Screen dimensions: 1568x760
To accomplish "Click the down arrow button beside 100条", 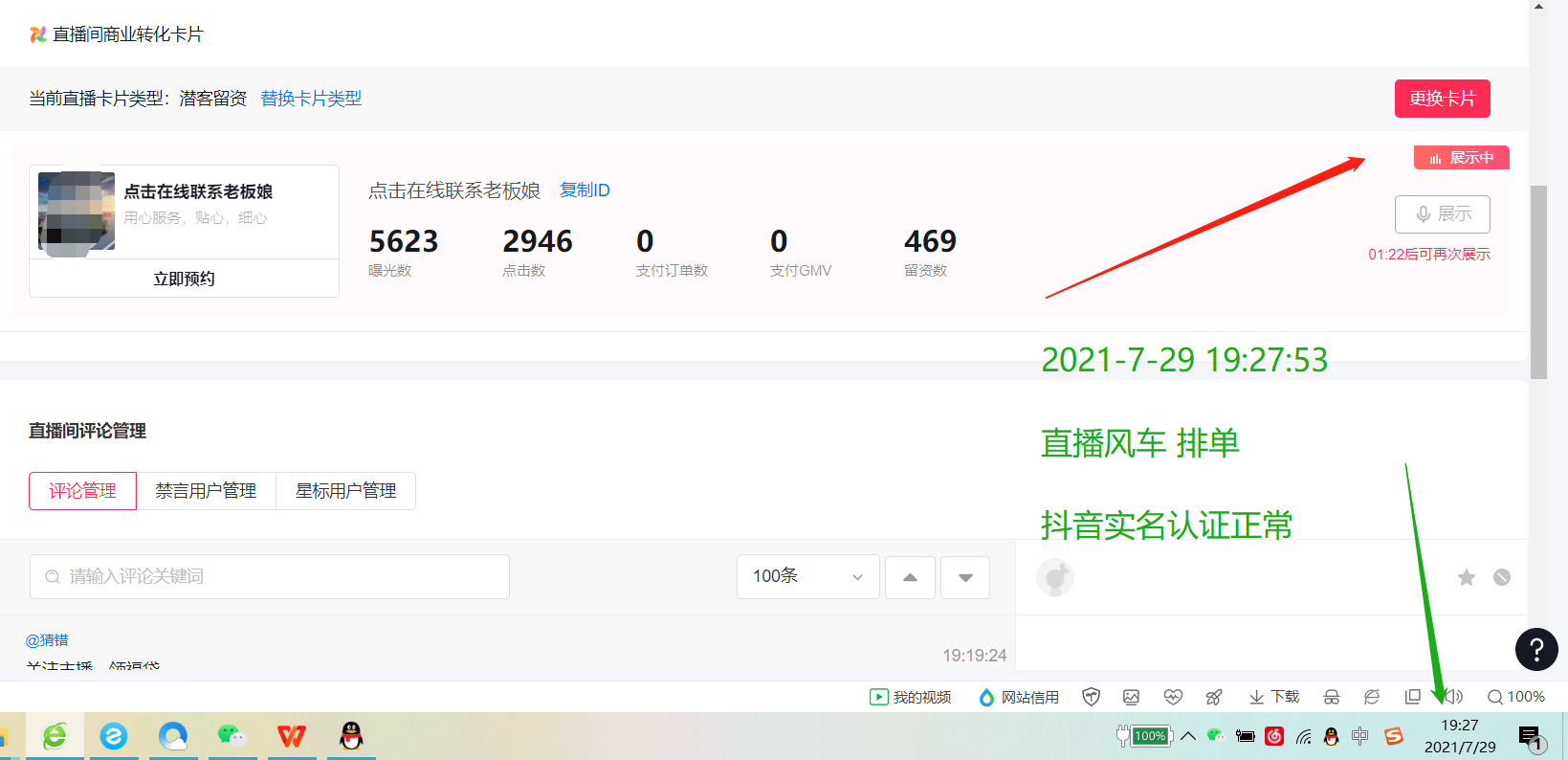I will click(x=965, y=577).
